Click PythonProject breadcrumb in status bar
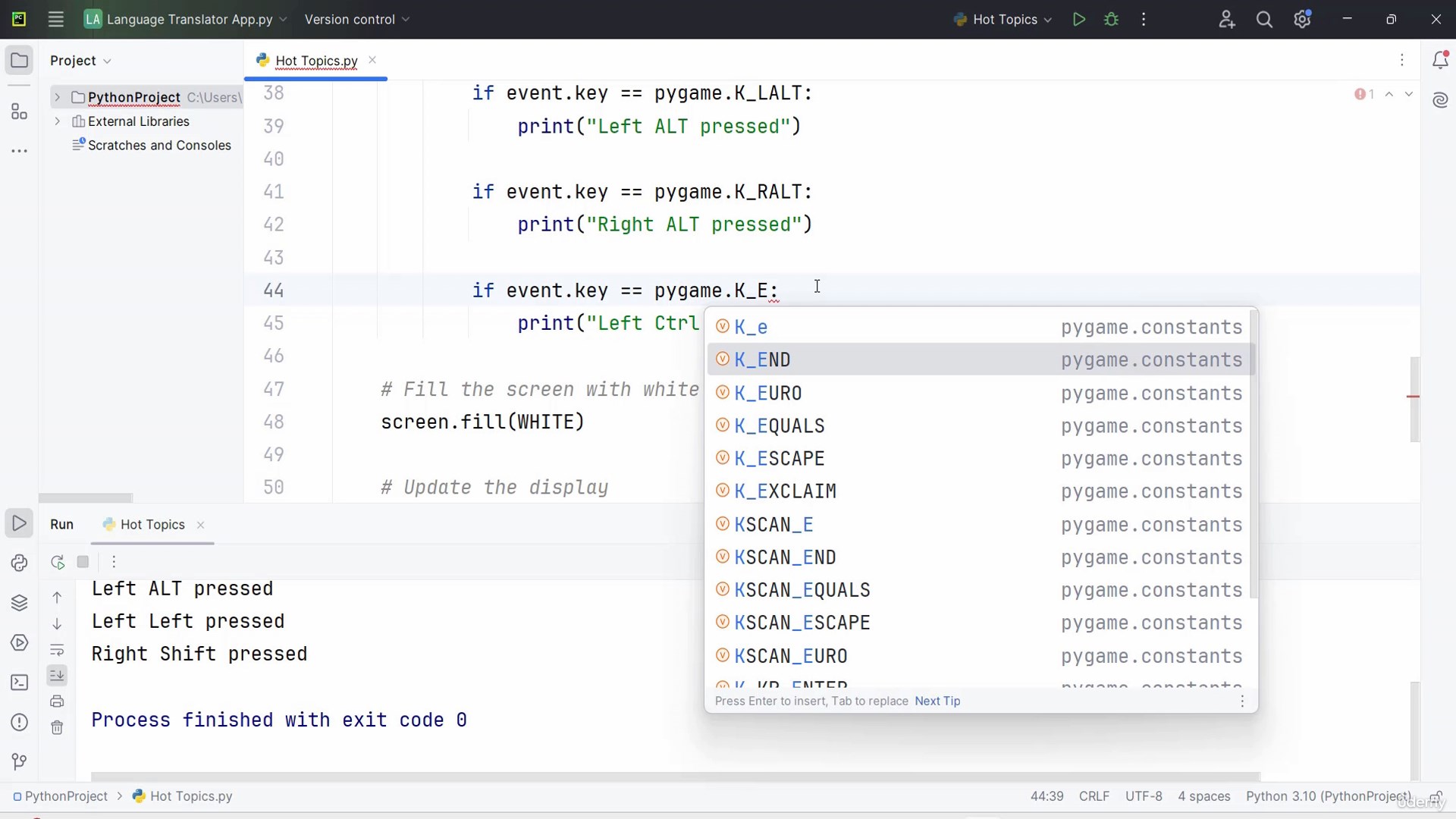The height and width of the screenshot is (819, 1456). pyautogui.click(x=61, y=796)
